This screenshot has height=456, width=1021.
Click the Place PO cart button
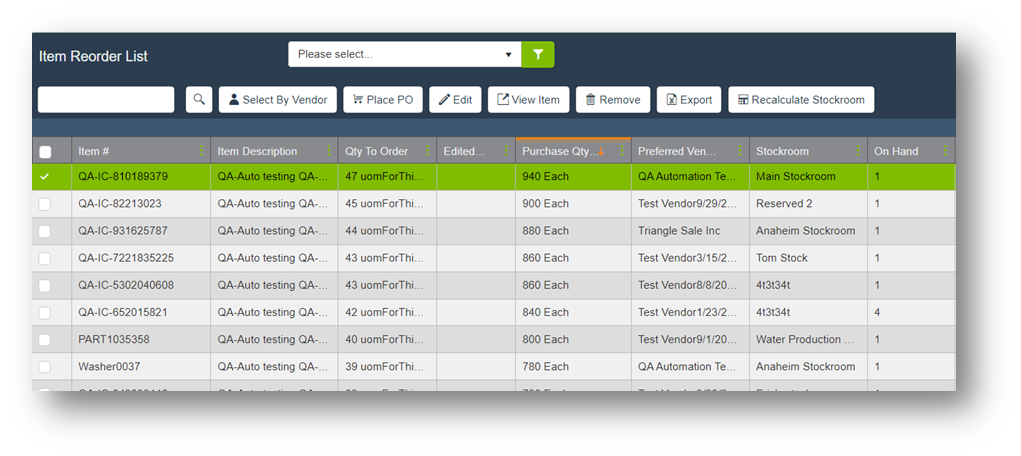click(382, 99)
